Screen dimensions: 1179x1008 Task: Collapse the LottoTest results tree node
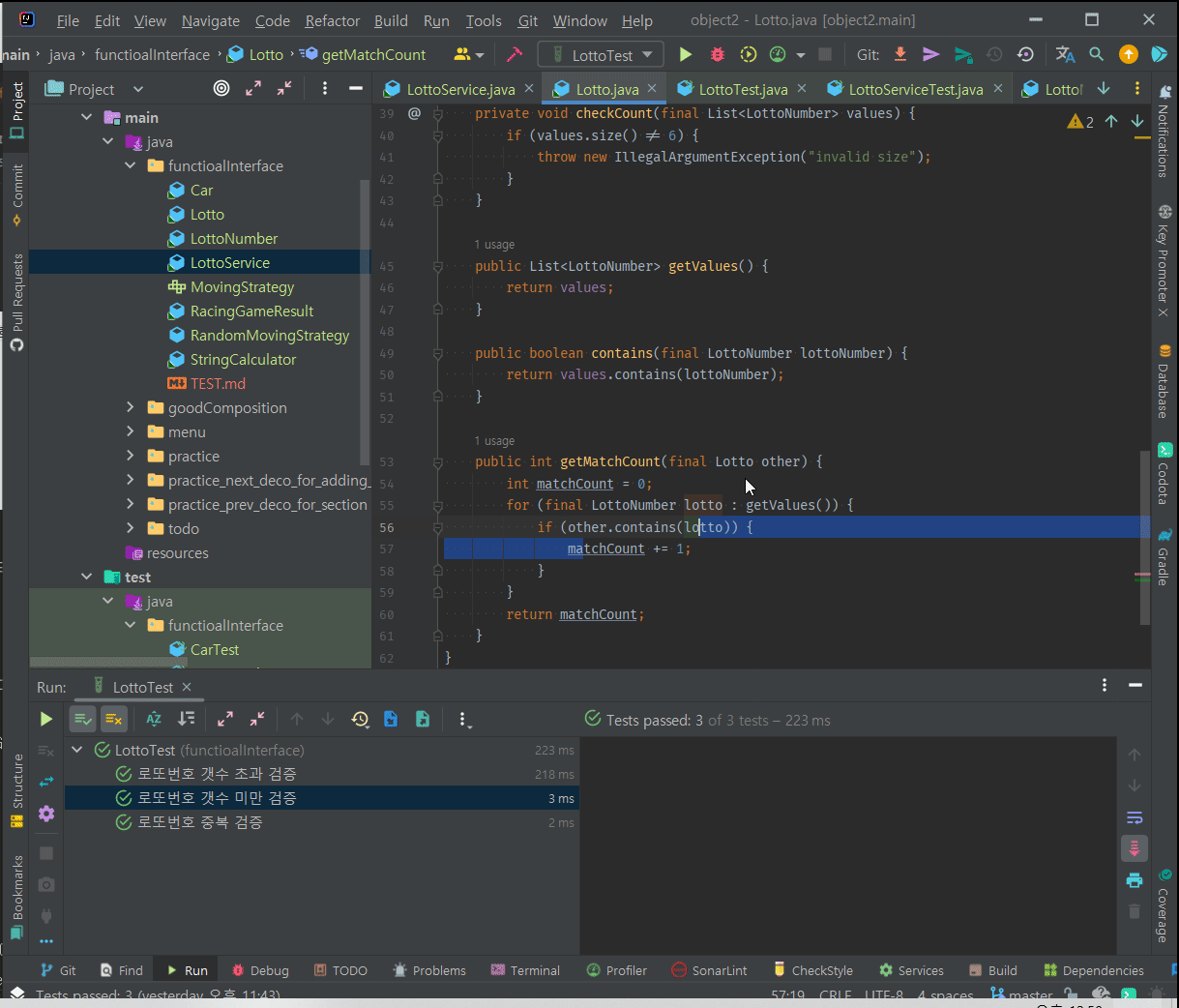[x=77, y=750]
